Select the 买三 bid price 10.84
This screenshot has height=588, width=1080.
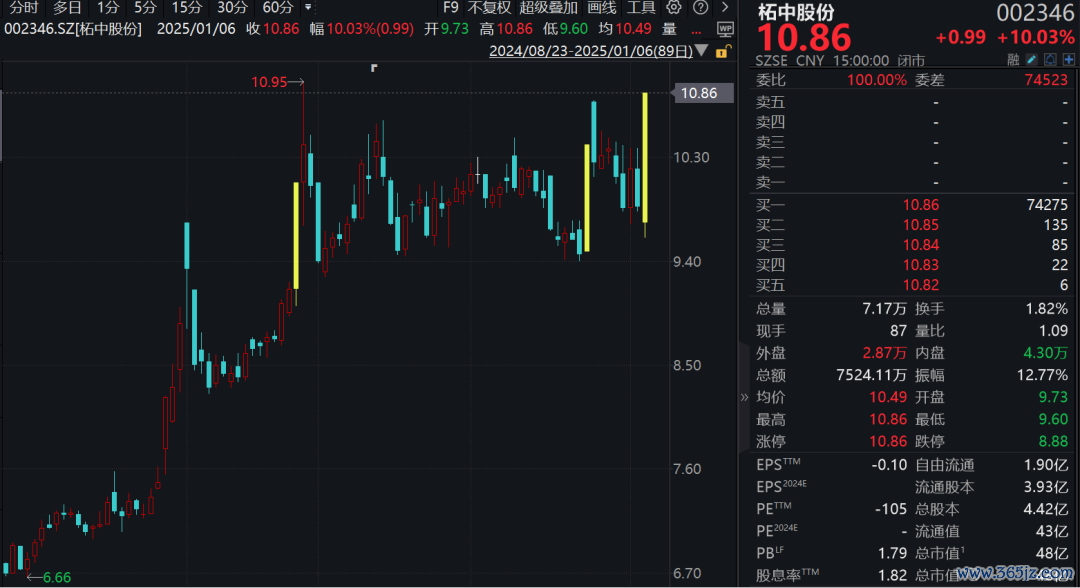click(x=921, y=245)
